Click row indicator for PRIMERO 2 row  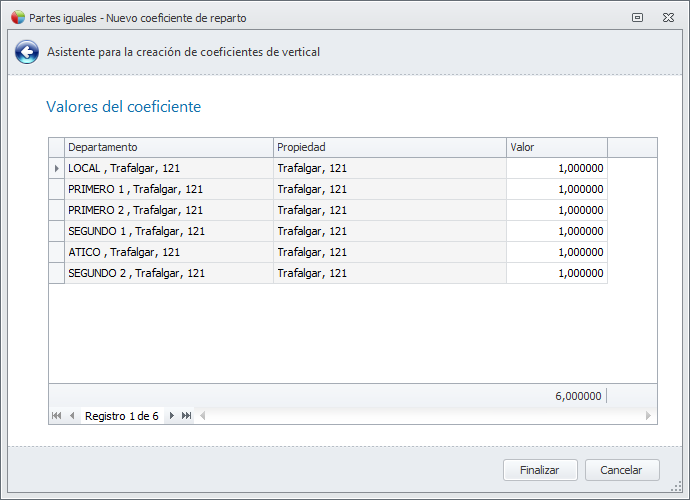click(56, 210)
